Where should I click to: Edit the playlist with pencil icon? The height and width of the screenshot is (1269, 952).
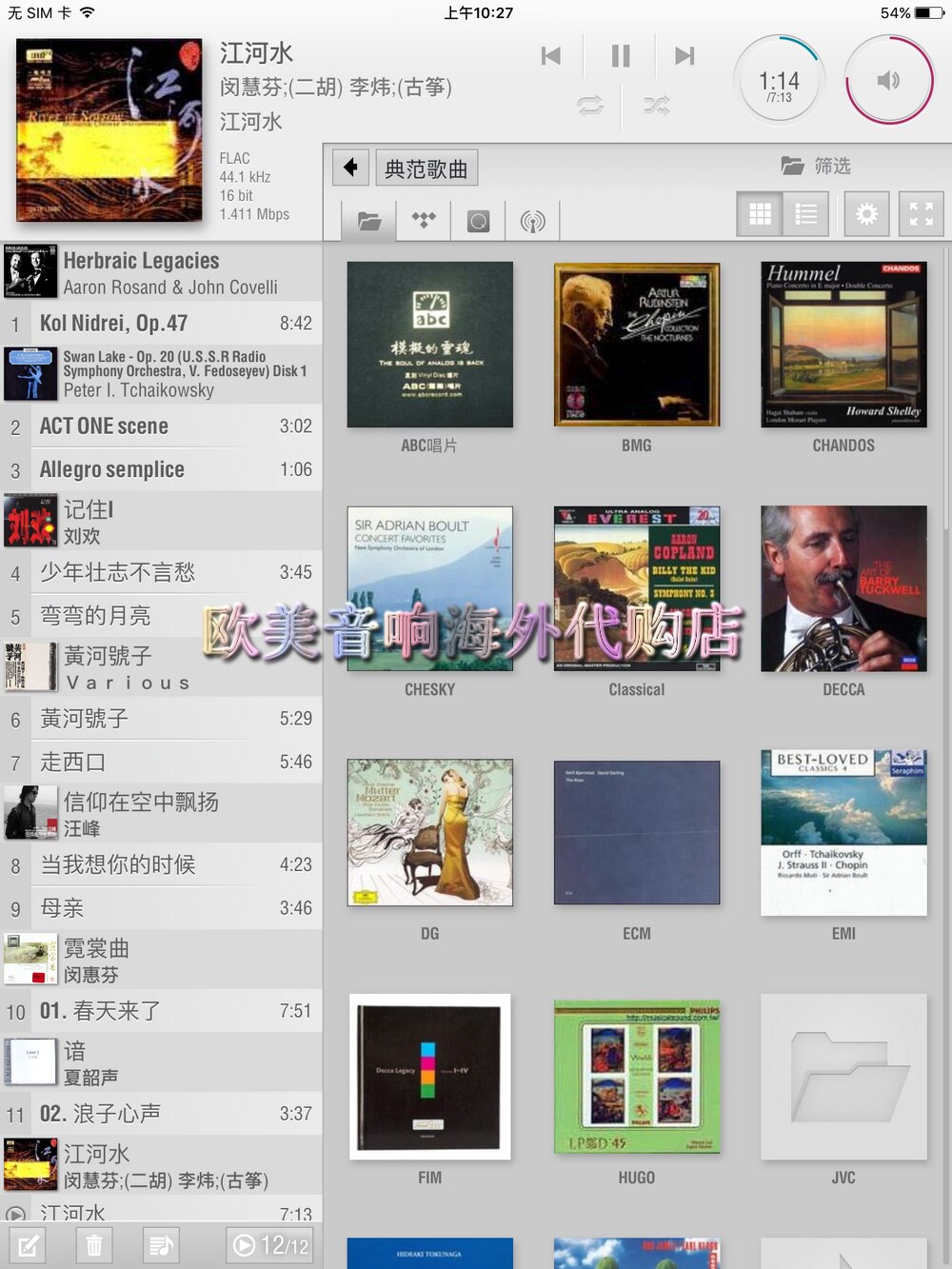coord(28,1245)
